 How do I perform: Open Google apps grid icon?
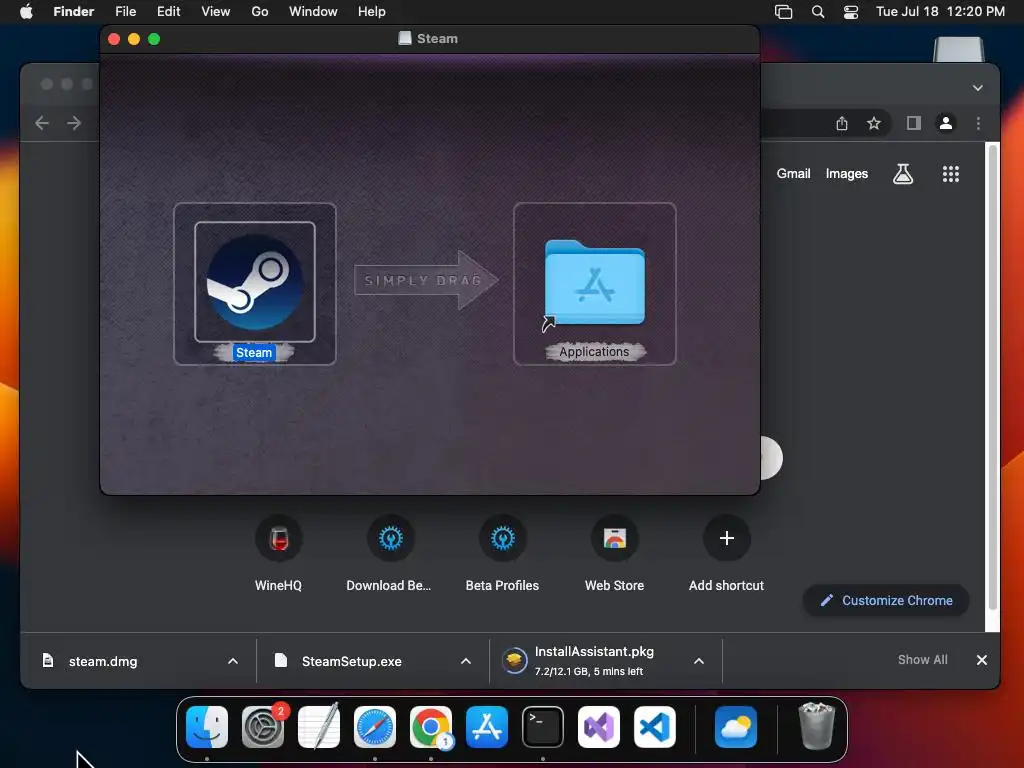point(951,174)
